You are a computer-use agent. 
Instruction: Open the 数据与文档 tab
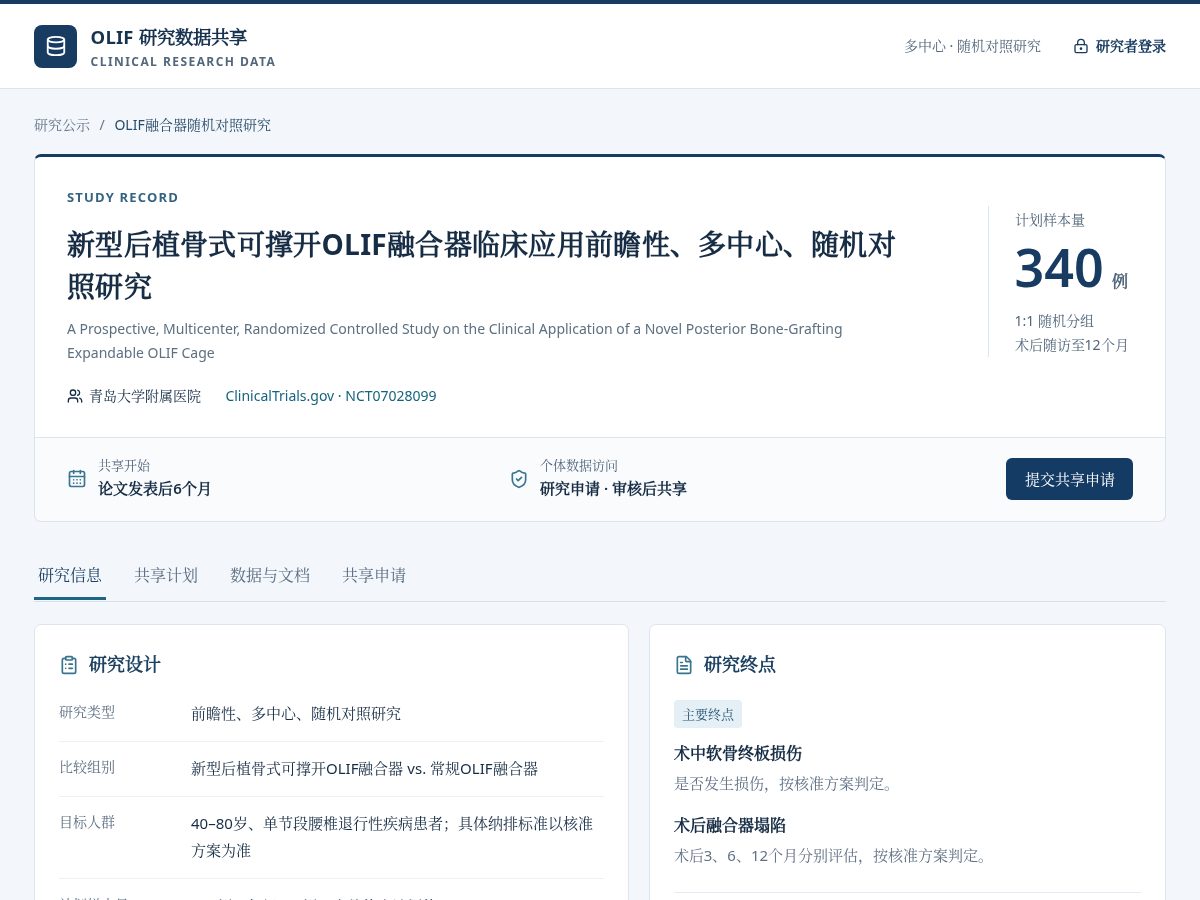270,575
